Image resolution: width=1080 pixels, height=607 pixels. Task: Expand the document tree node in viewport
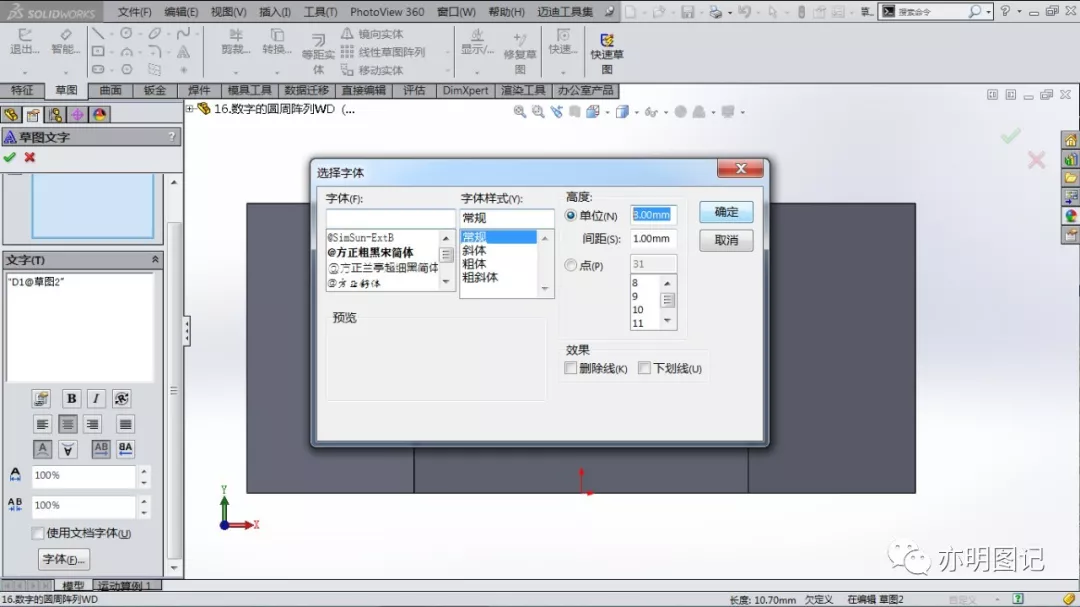pos(190,109)
